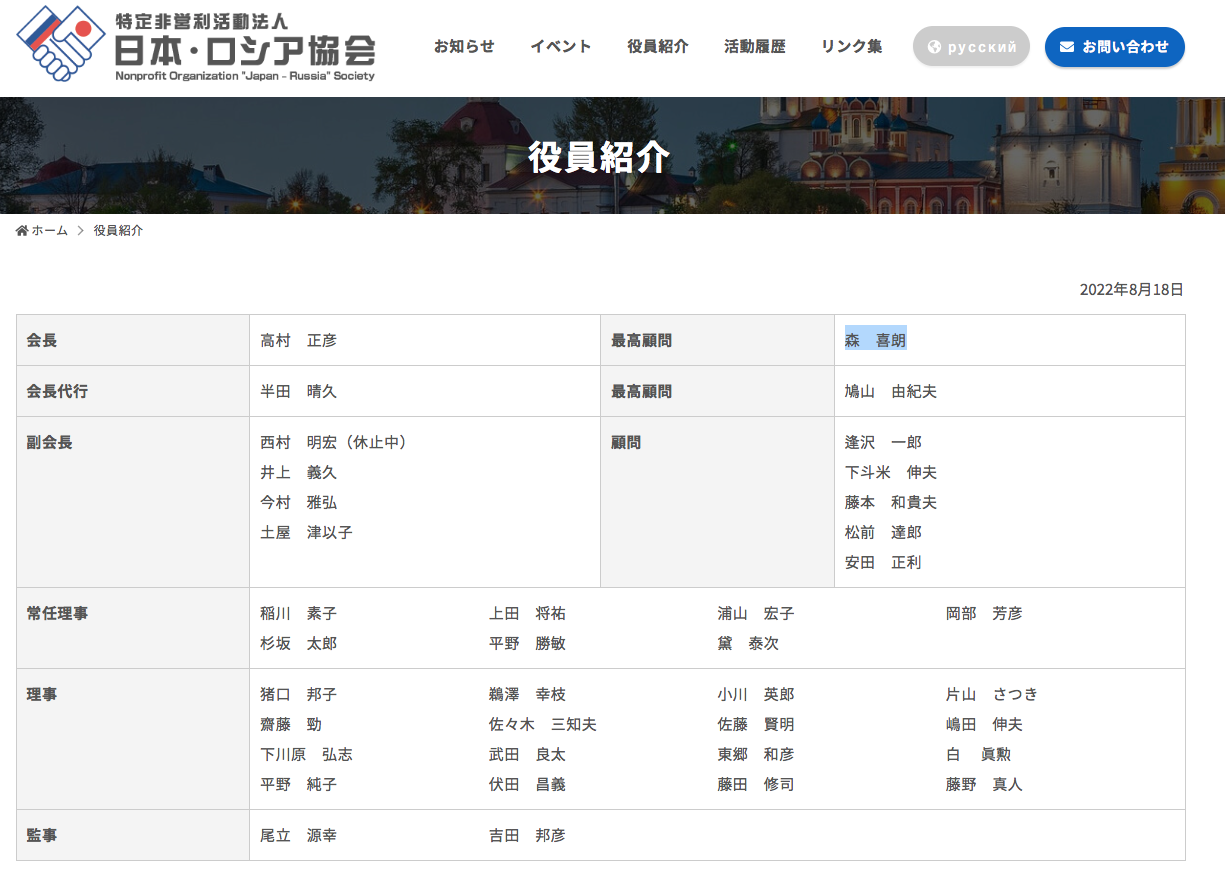Select the name 上田 将祐
The image size is (1225, 883).
(x=527, y=613)
